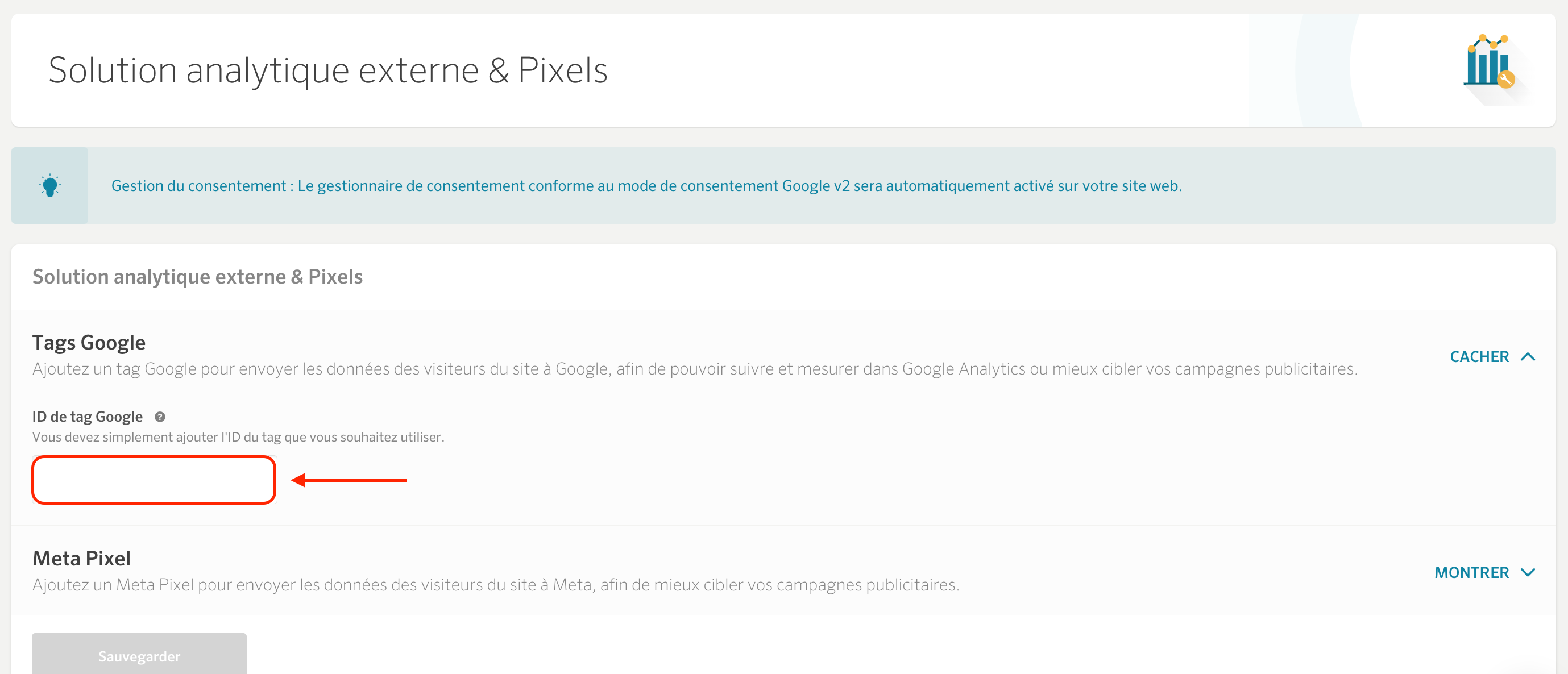Click the ID de tag Google label
This screenshot has width=1568, height=674.
pos(88,417)
